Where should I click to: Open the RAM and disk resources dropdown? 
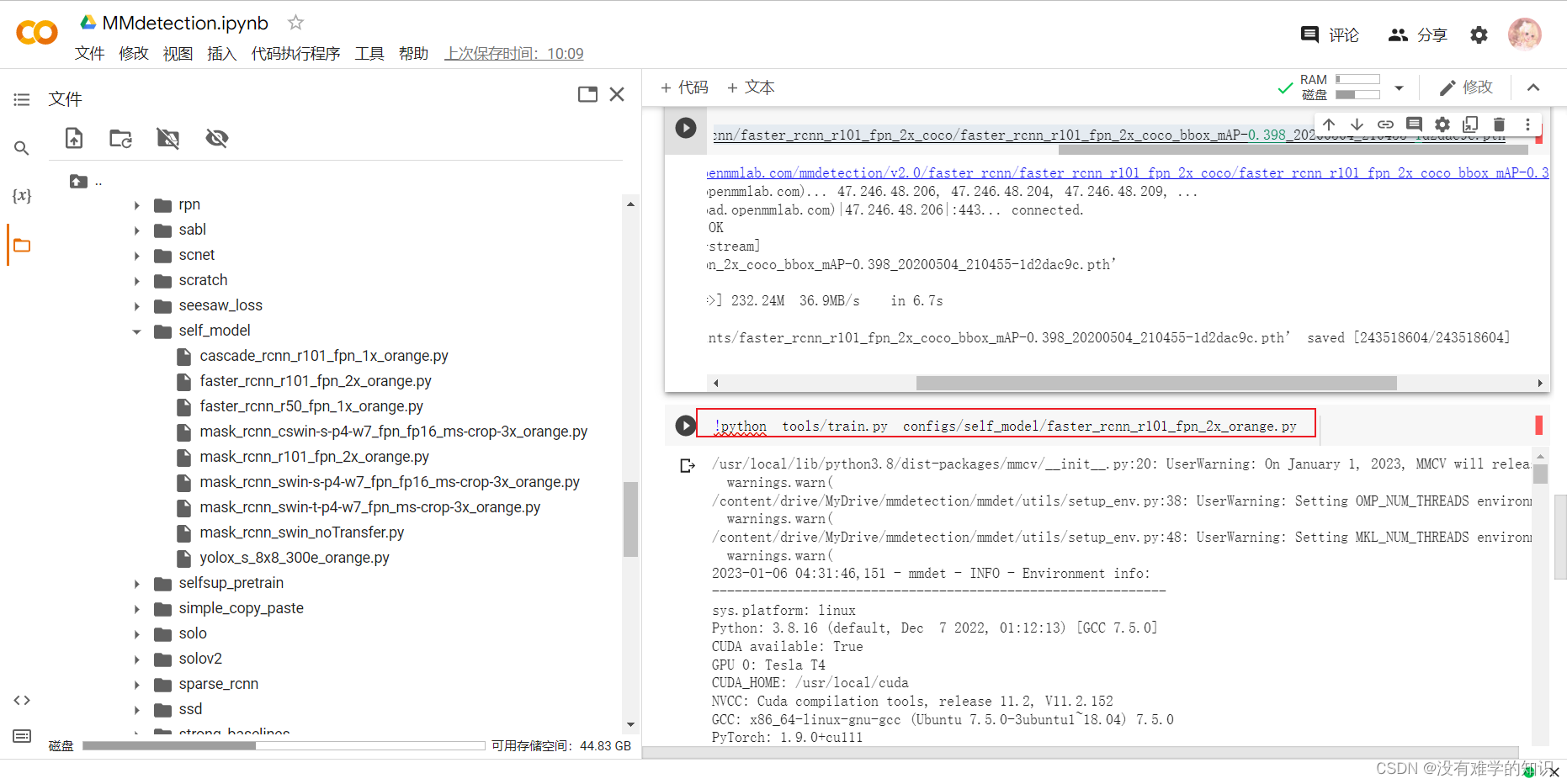click(1399, 87)
